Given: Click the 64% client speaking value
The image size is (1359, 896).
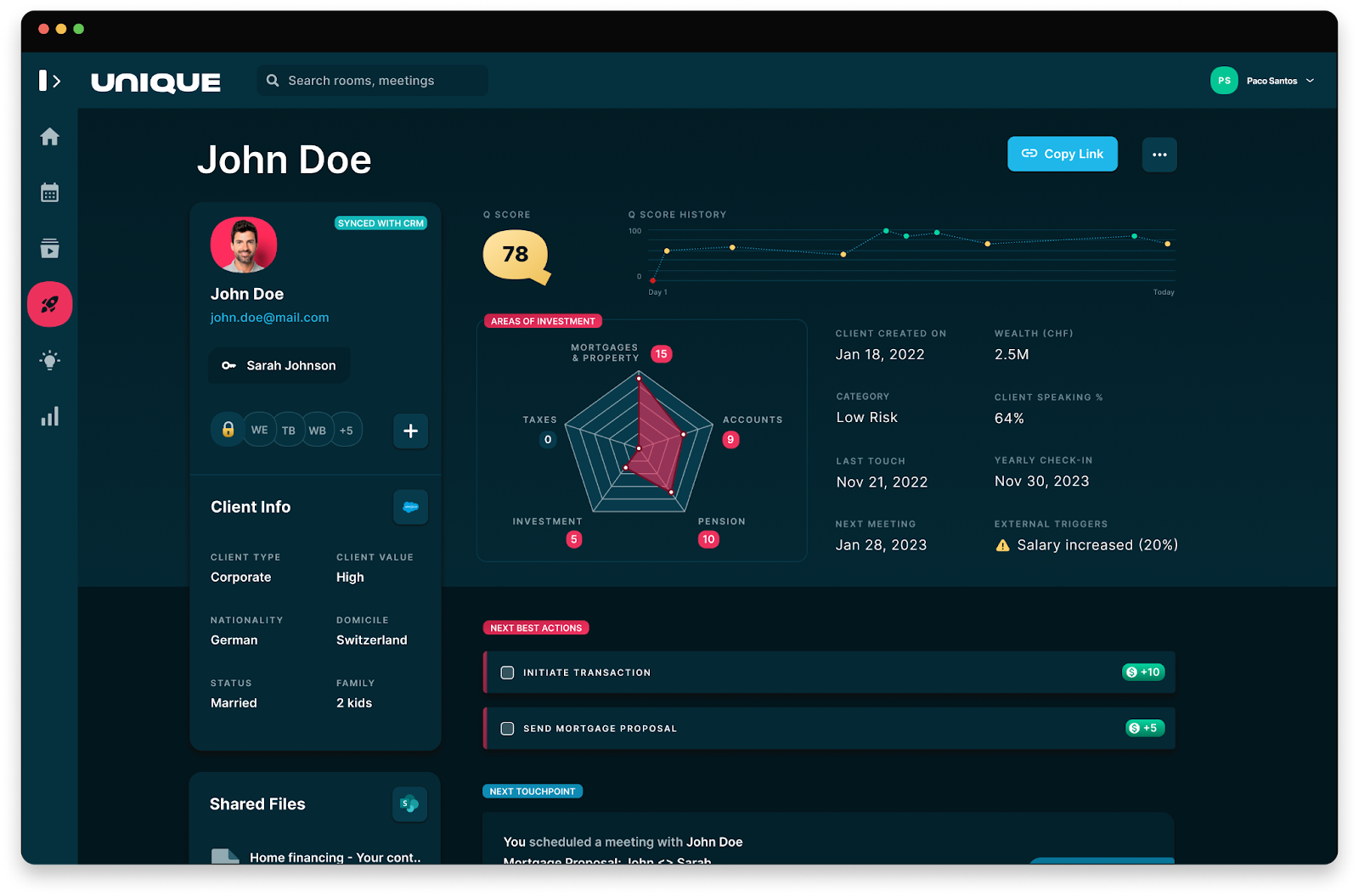Looking at the screenshot, I should pos(1009,419).
